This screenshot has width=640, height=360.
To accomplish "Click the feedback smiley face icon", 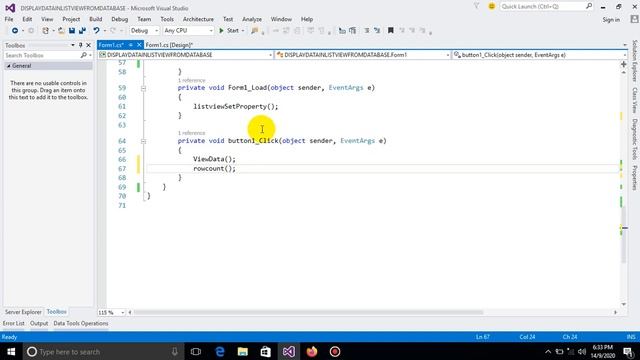I will [x=491, y=7].
